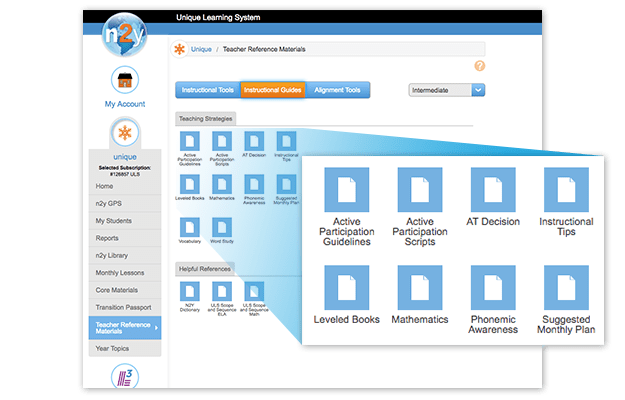Screen dimensions: 625x400
Task: Go to Home in sidebar
Action: pyautogui.click(x=125, y=186)
